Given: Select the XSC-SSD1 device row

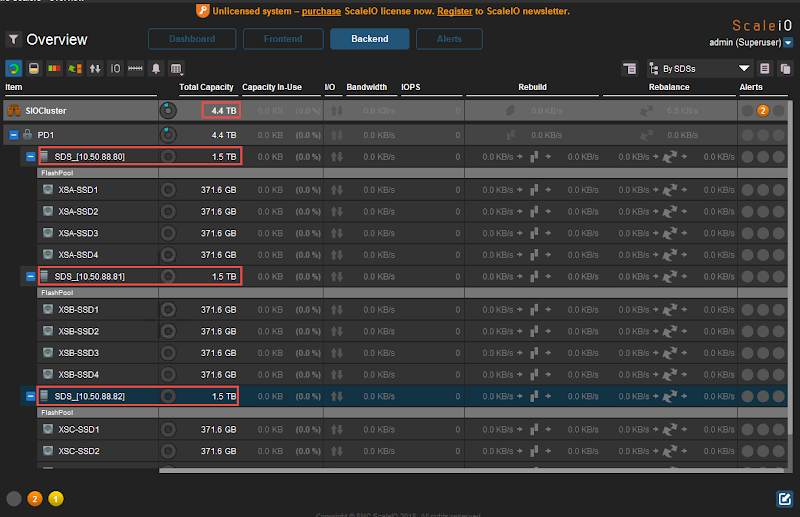Looking at the screenshot, I should 412,430.
